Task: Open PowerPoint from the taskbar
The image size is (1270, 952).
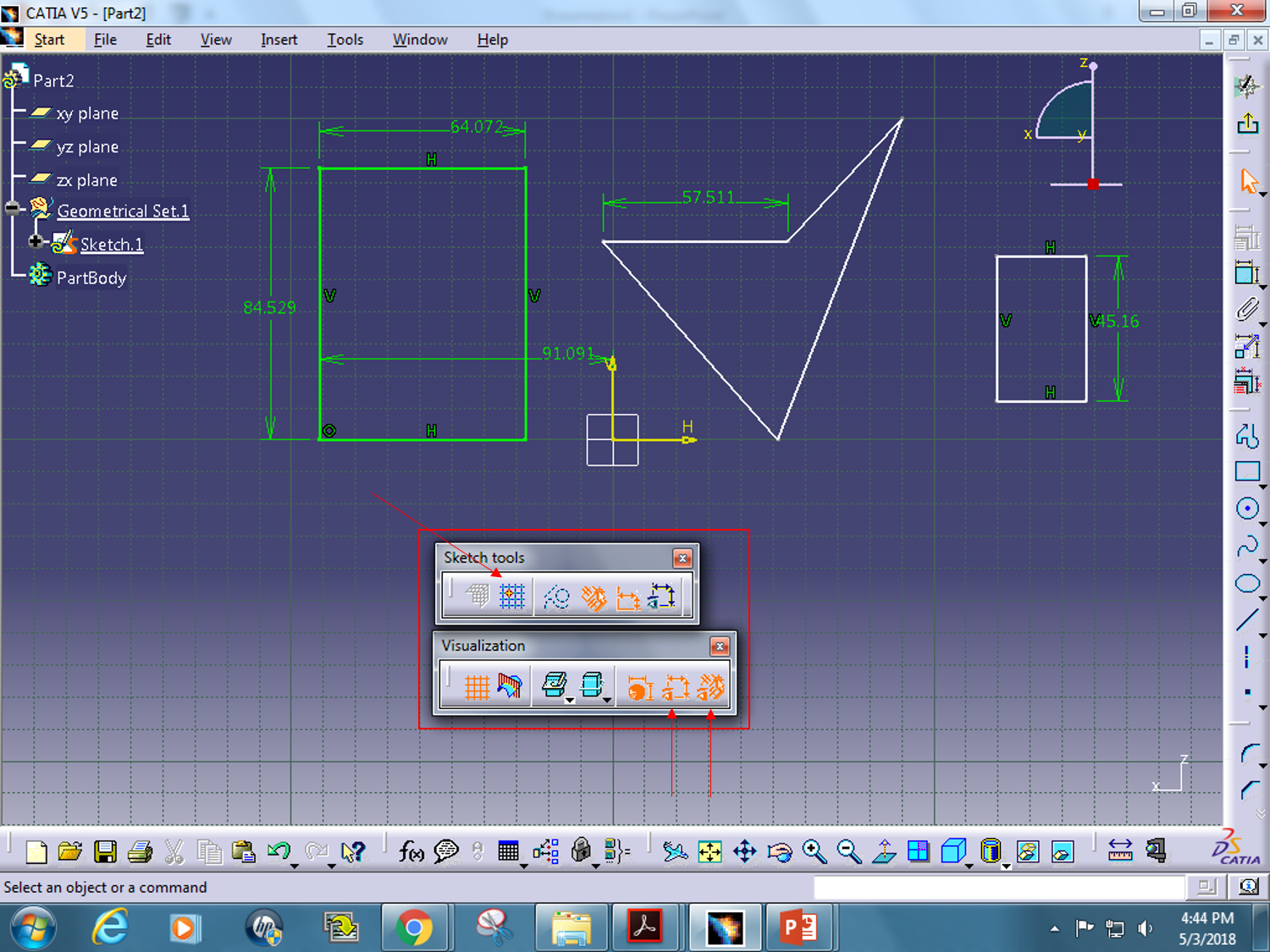Action: click(x=800, y=927)
